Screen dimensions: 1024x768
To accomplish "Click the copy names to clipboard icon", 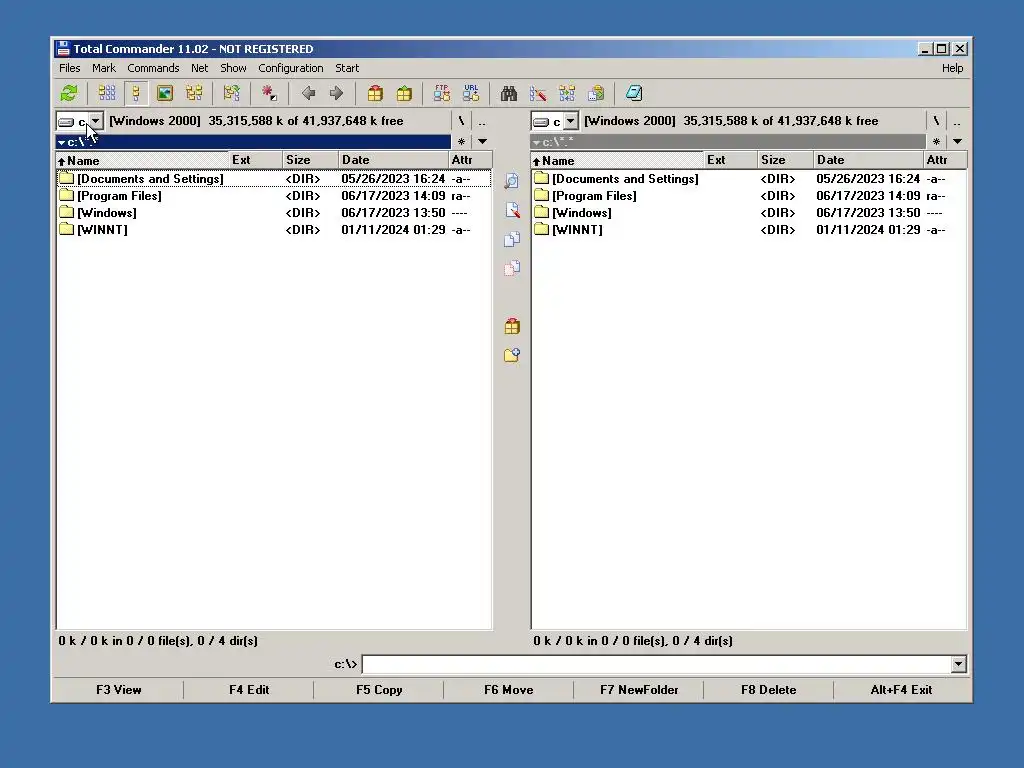I will pos(596,93).
